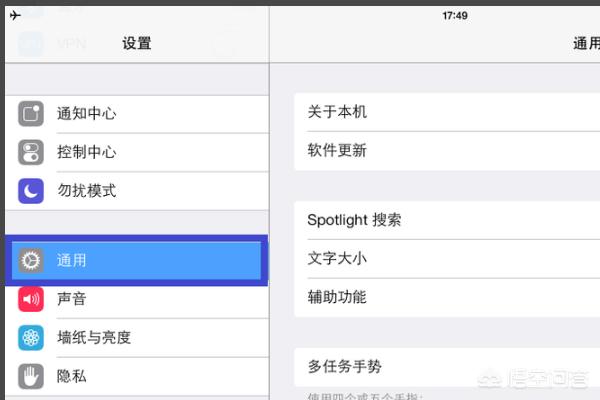Click the 通用 header at top right

(x=585, y=44)
